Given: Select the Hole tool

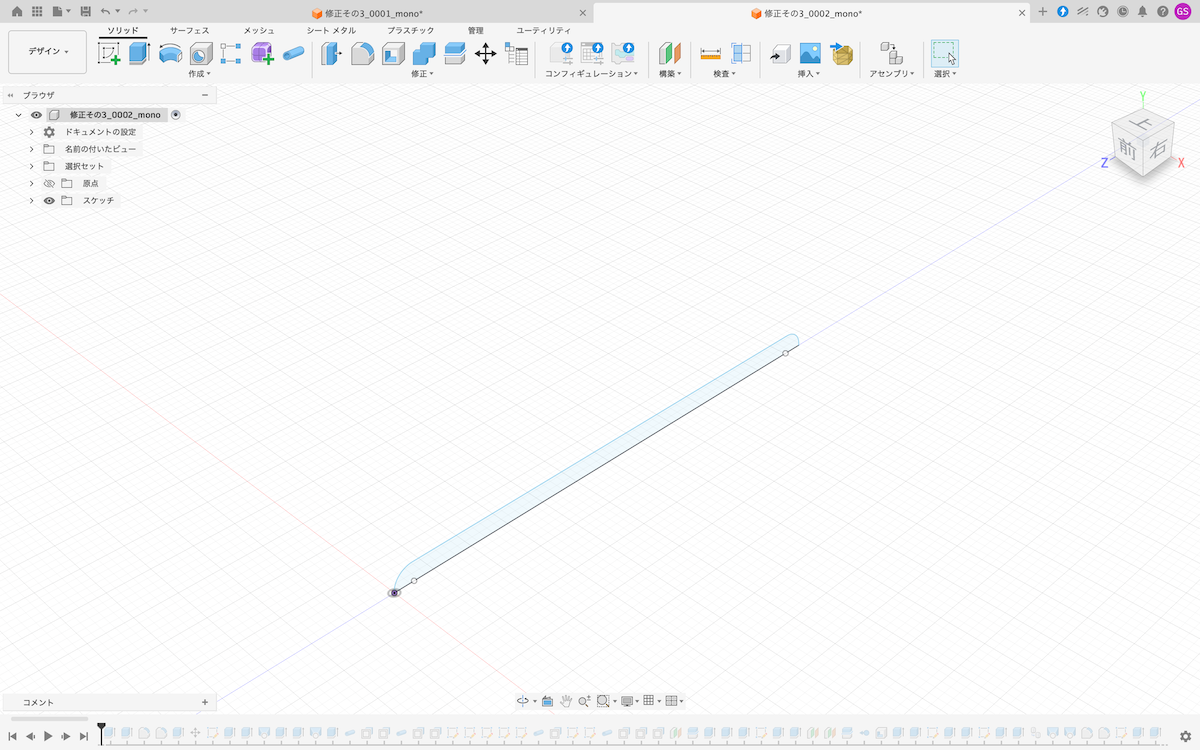Looking at the screenshot, I should click(200, 53).
